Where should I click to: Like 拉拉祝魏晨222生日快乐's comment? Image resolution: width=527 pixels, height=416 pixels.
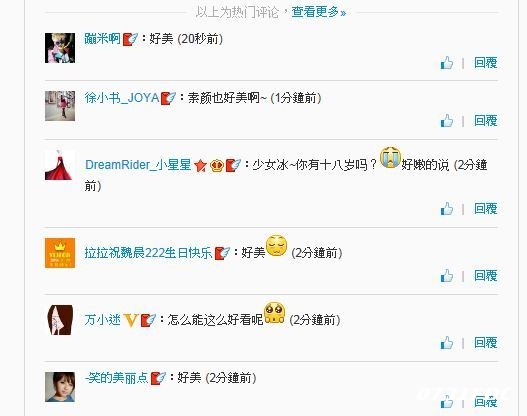pyautogui.click(x=447, y=276)
